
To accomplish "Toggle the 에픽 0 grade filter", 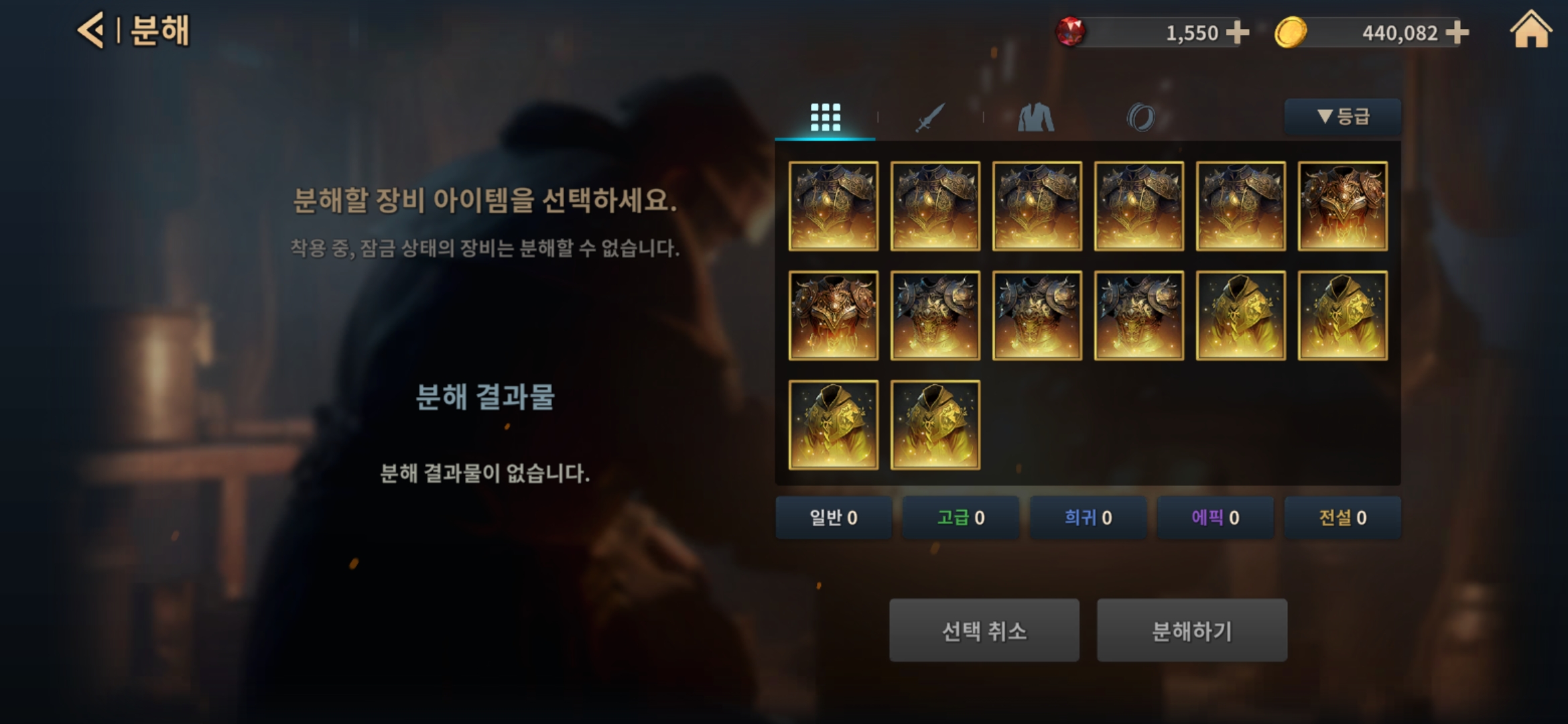I will [x=1215, y=518].
